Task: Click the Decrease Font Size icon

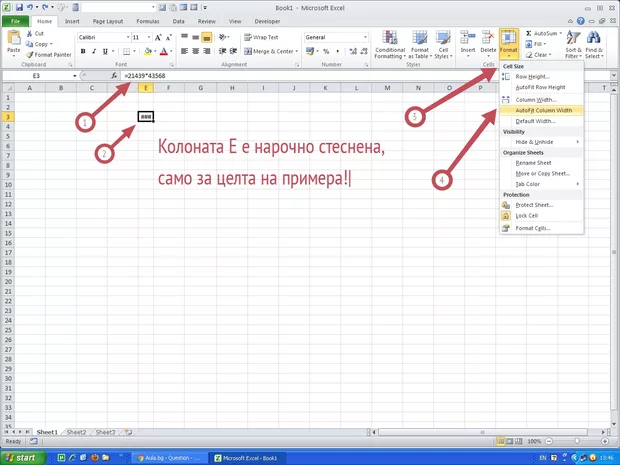Action: coord(169,38)
